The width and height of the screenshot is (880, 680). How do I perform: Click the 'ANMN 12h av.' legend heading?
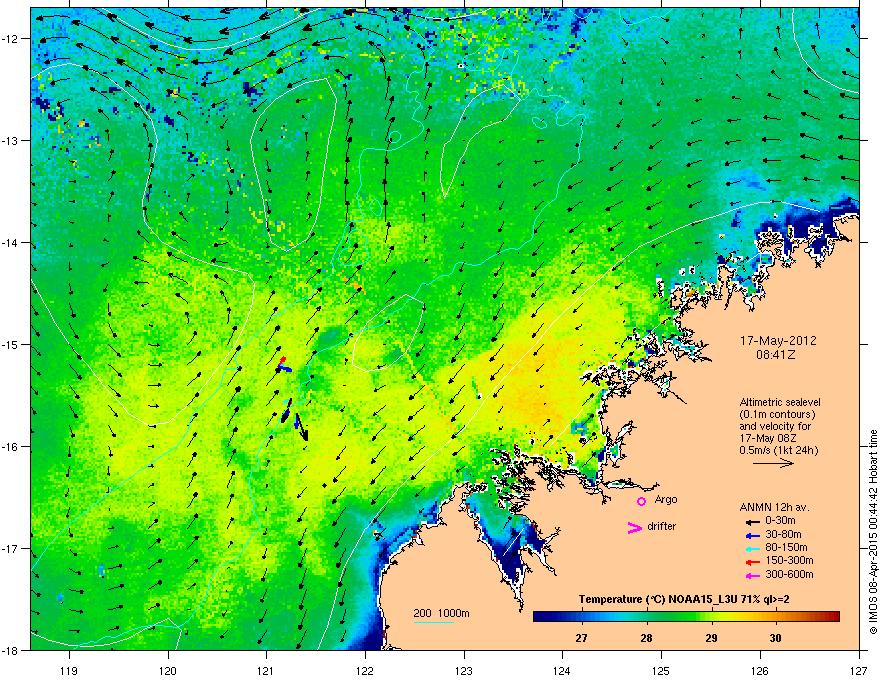point(774,508)
